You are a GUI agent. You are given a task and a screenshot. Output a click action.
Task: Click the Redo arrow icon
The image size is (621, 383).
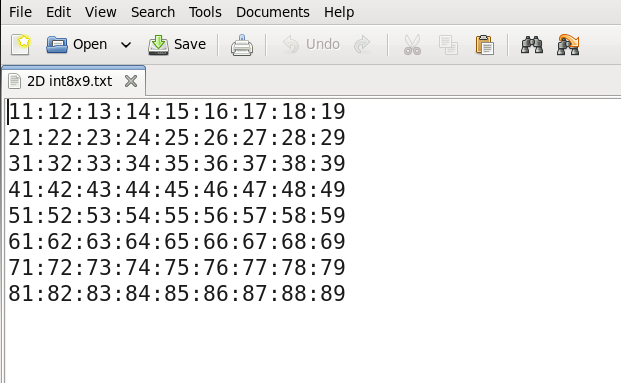coord(362,44)
